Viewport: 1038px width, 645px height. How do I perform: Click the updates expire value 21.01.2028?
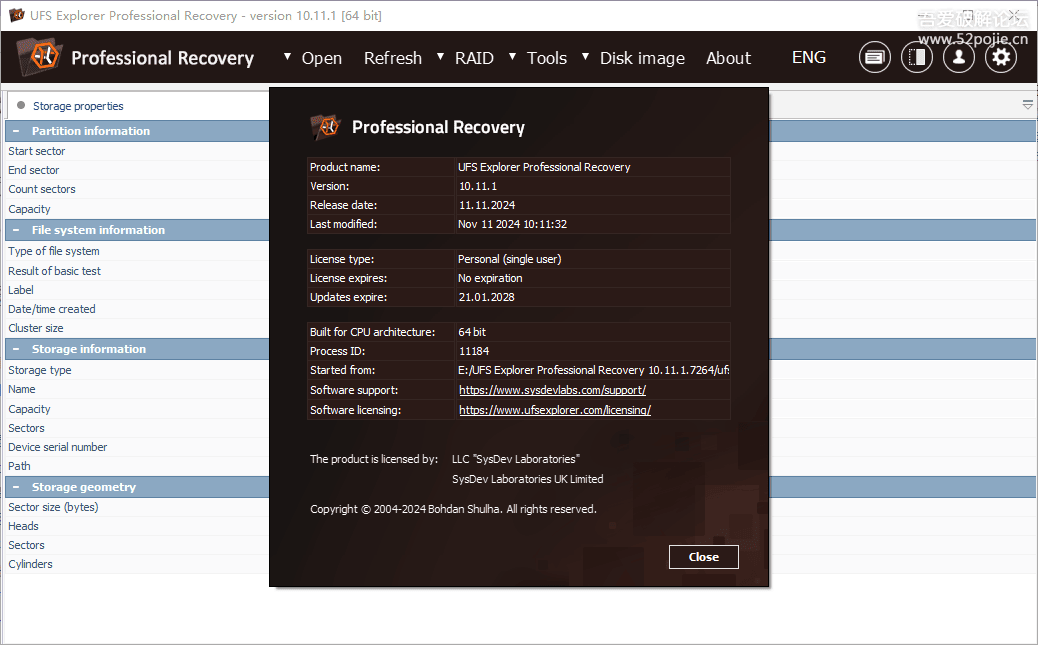487,297
